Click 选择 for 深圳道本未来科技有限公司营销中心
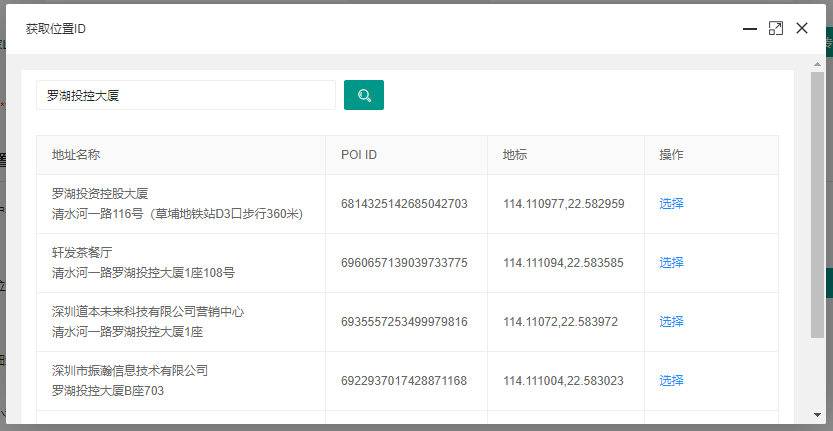This screenshot has width=833, height=431. [x=671, y=322]
